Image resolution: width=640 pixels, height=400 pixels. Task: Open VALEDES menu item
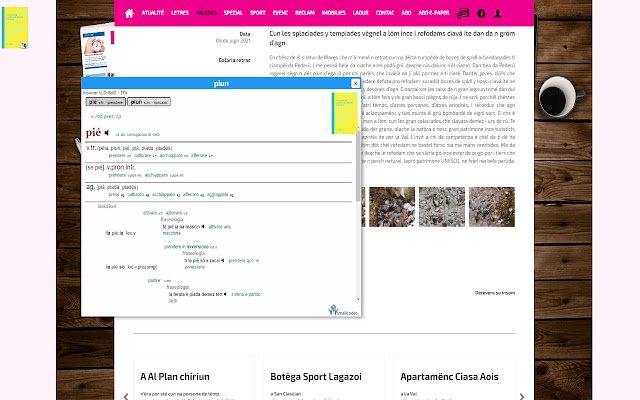[x=206, y=13]
